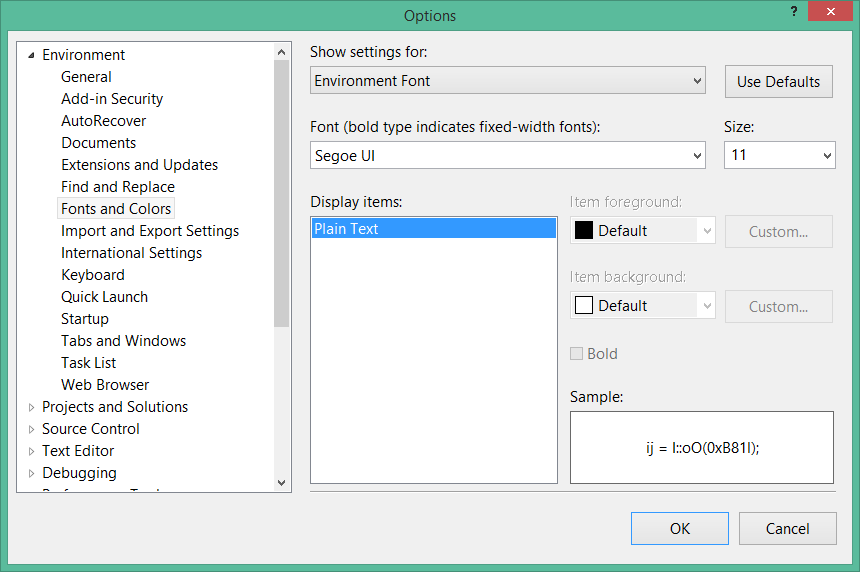Open the Size dropdown
860x572 pixels.
coord(779,155)
